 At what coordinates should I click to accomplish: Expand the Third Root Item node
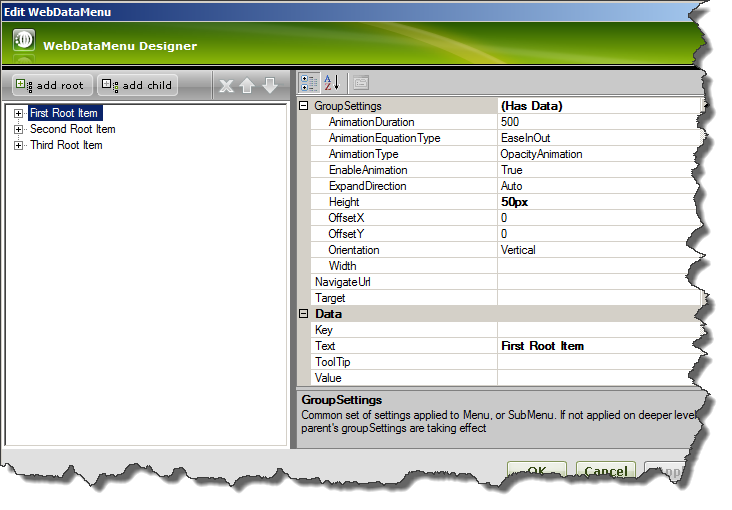(x=18, y=146)
